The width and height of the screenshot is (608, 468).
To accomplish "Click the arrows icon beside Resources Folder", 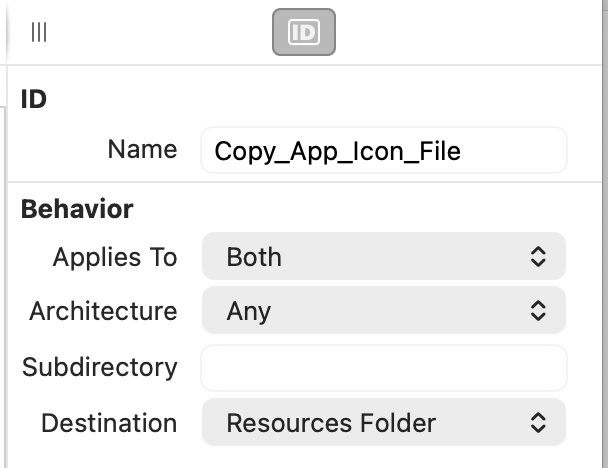I will coord(538,422).
